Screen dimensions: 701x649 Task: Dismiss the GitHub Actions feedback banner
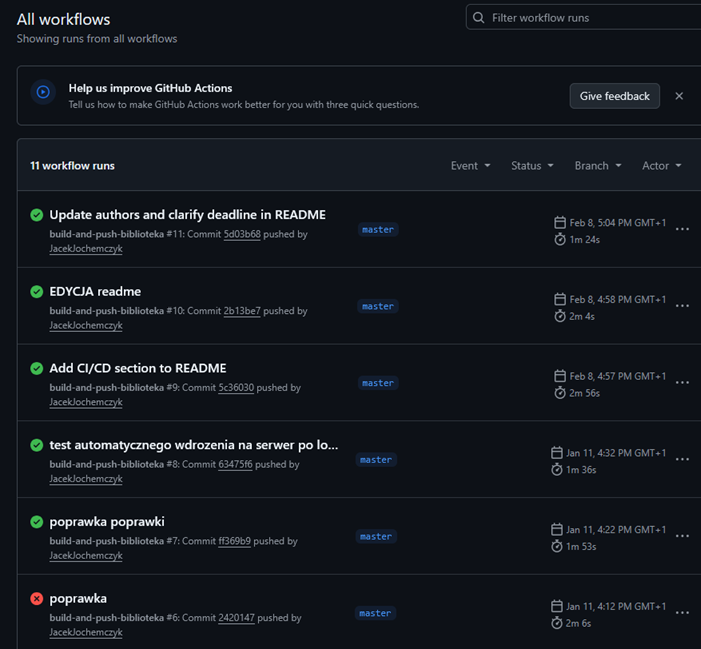[679, 96]
